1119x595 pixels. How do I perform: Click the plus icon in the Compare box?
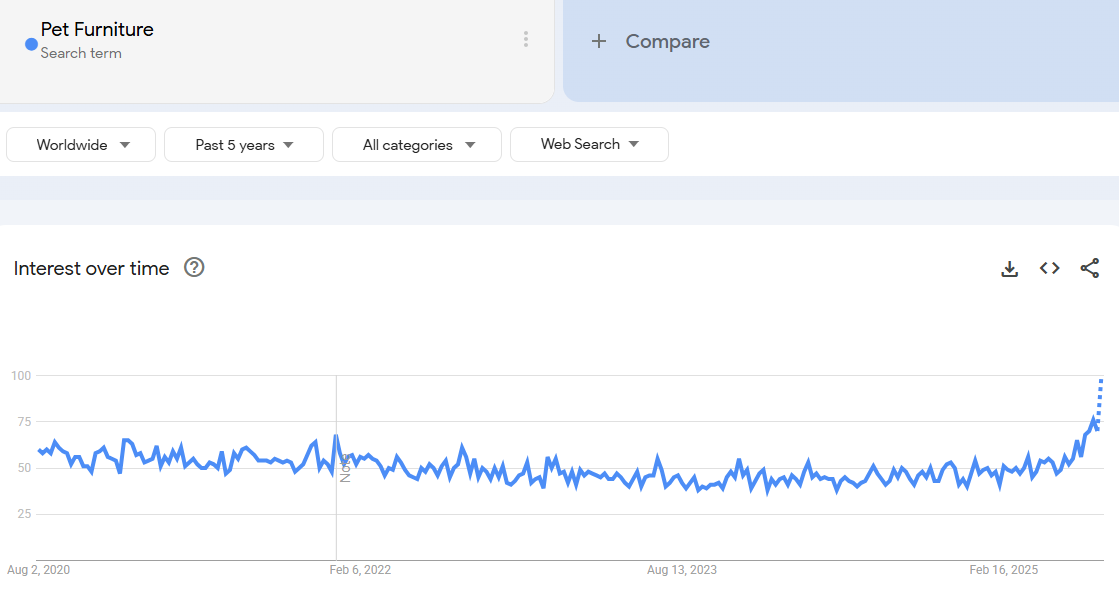point(599,41)
